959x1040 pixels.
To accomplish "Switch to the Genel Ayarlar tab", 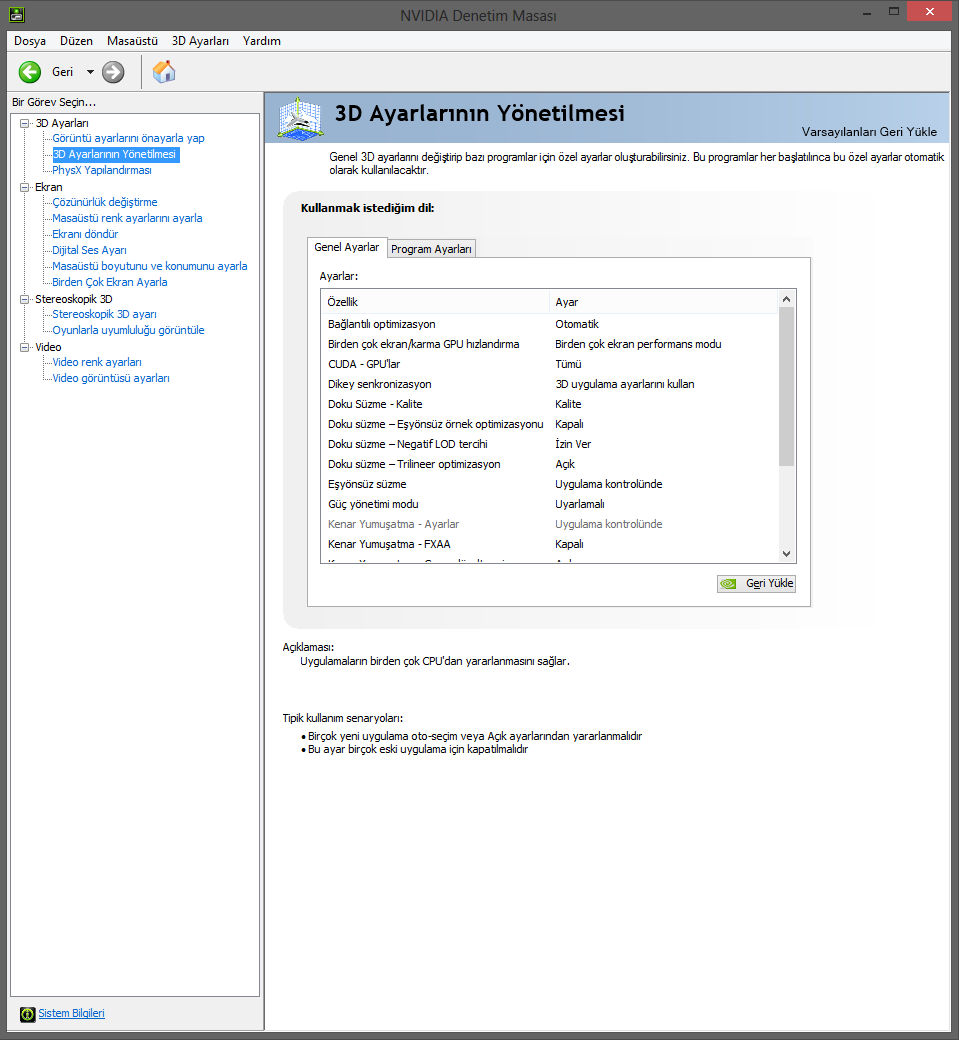I will 346,247.
